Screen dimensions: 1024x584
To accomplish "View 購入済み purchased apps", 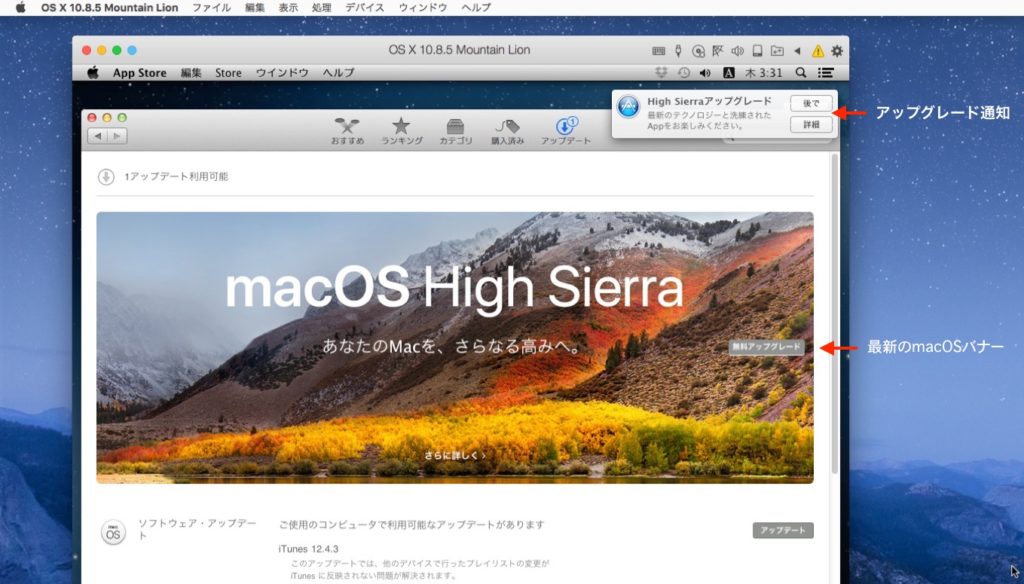I will (x=508, y=128).
